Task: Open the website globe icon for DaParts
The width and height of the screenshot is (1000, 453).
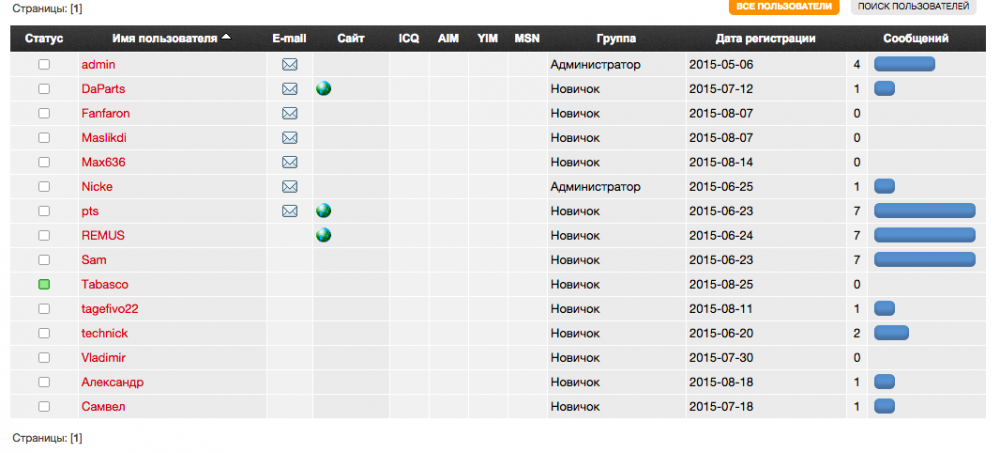Action: [x=323, y=89]
